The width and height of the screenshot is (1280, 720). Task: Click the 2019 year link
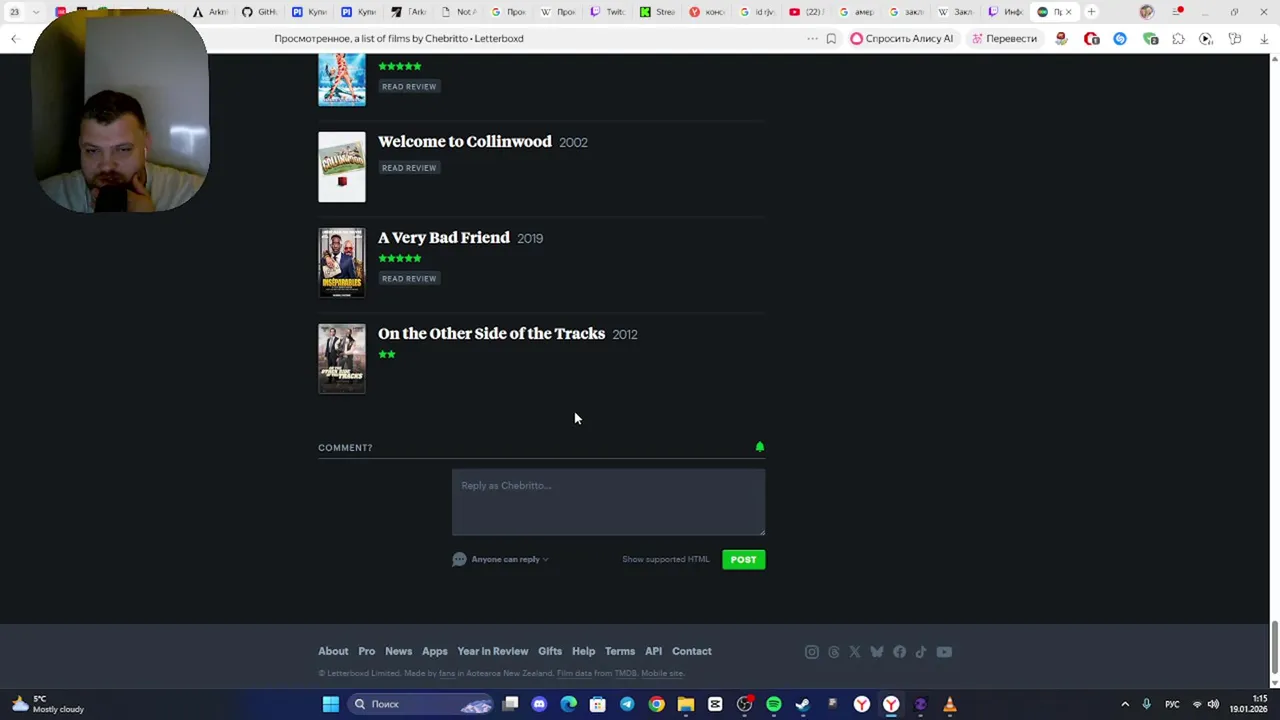point(530,238)
